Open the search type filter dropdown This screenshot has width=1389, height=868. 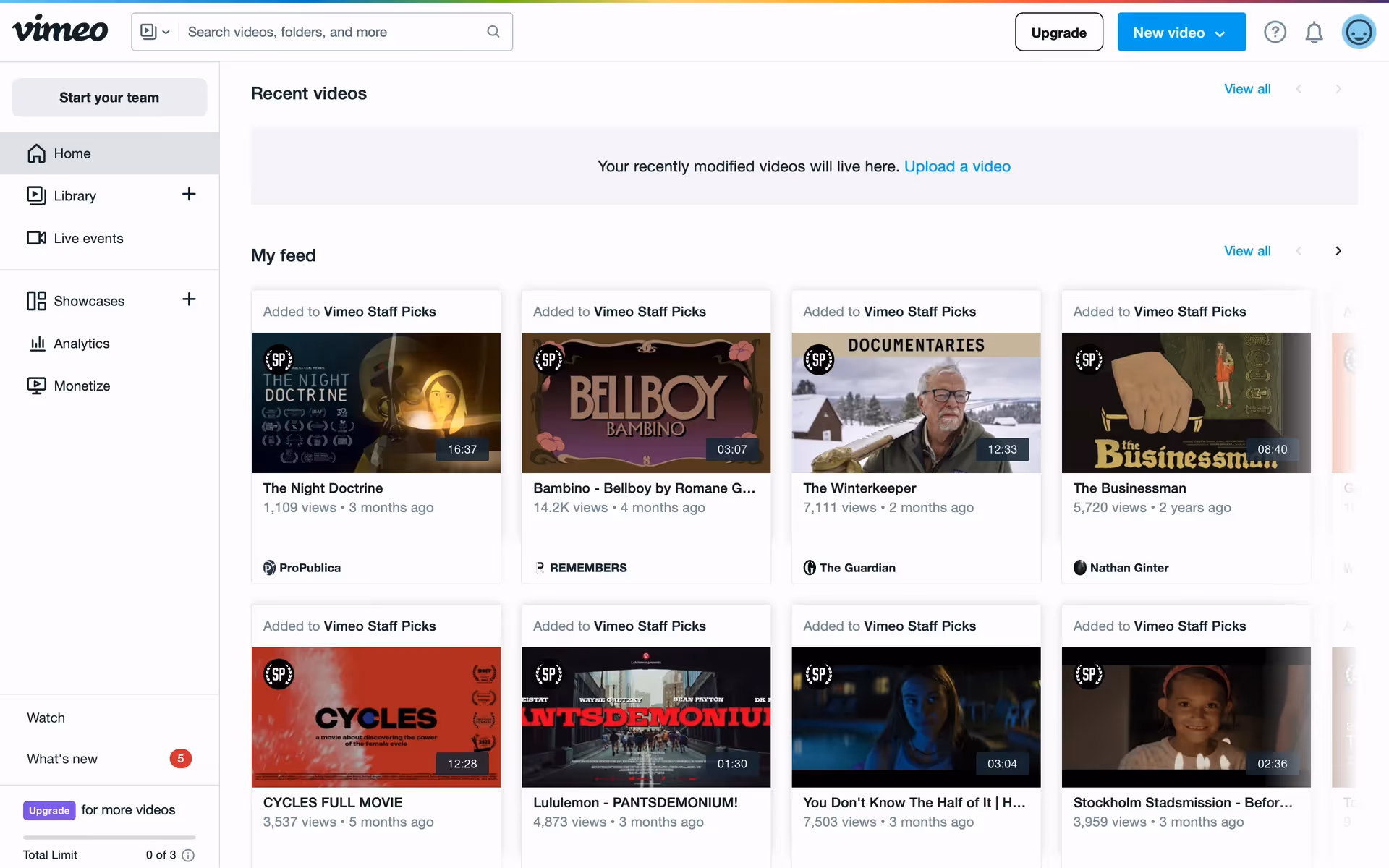pos(155,32)
